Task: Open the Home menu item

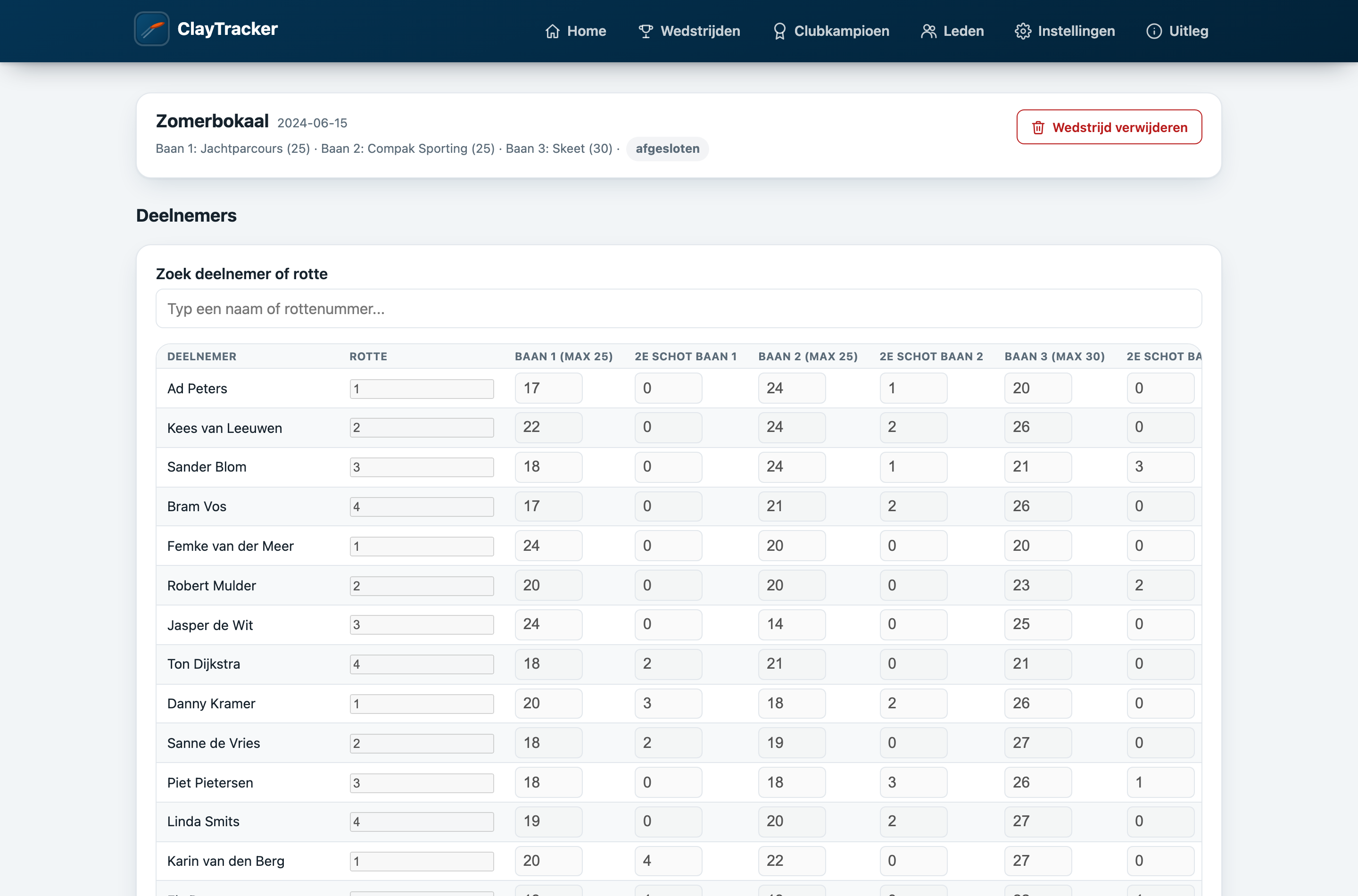Action: tap(576, 32)
